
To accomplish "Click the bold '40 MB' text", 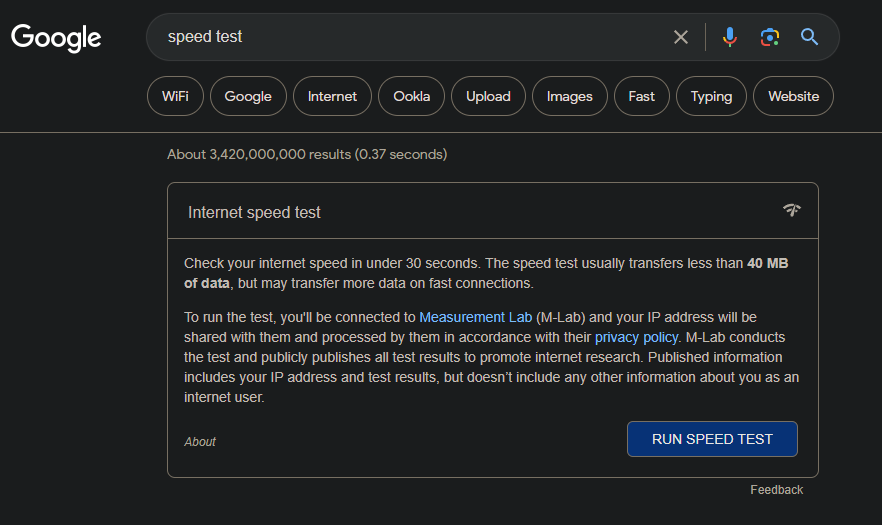I will [767, 263].
